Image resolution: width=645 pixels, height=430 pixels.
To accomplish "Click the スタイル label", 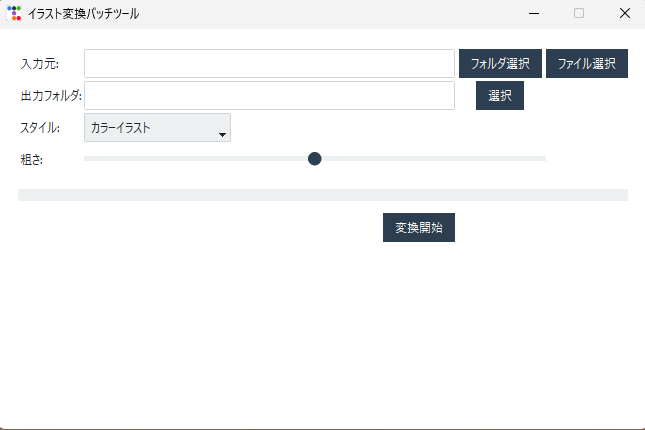I will pos(40,128).
